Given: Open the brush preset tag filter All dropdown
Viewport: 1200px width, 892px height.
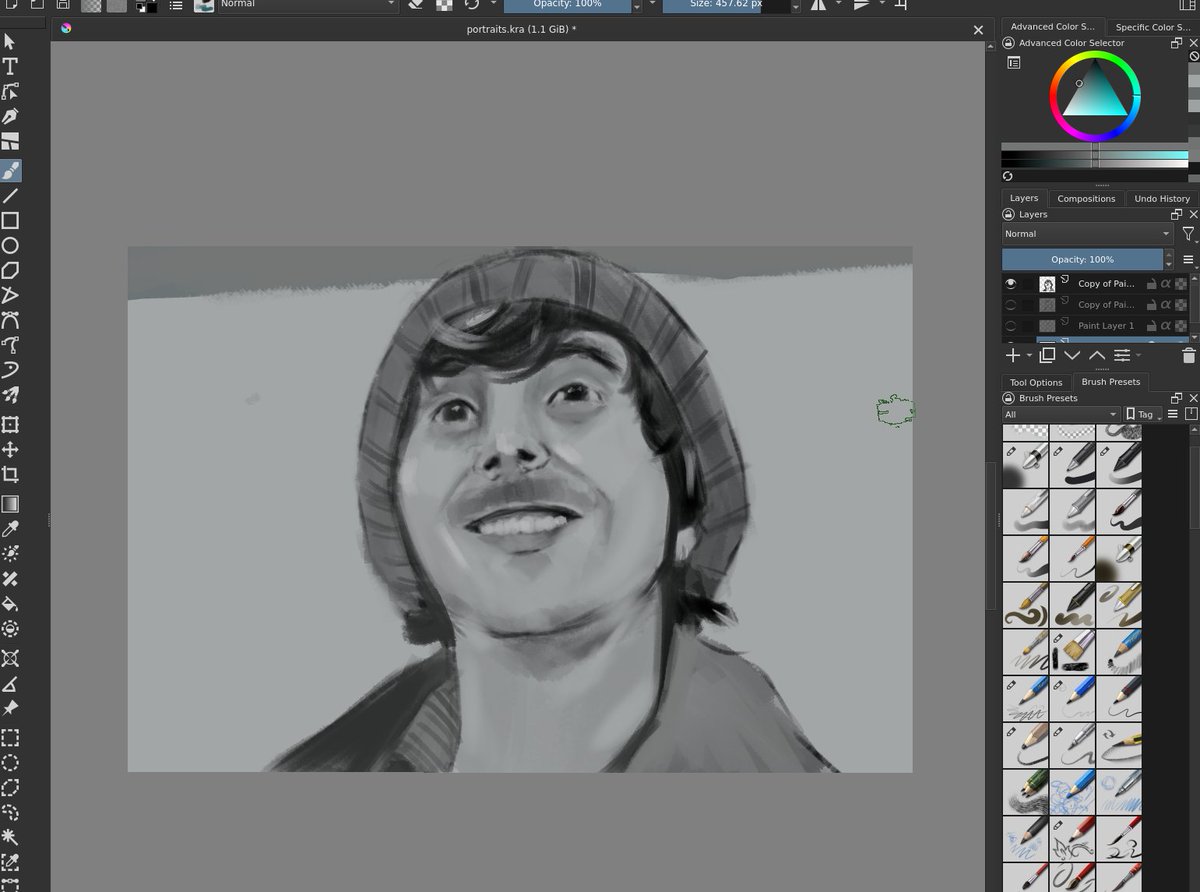Looking at the screenshot, I should [x=1061, y=414].
